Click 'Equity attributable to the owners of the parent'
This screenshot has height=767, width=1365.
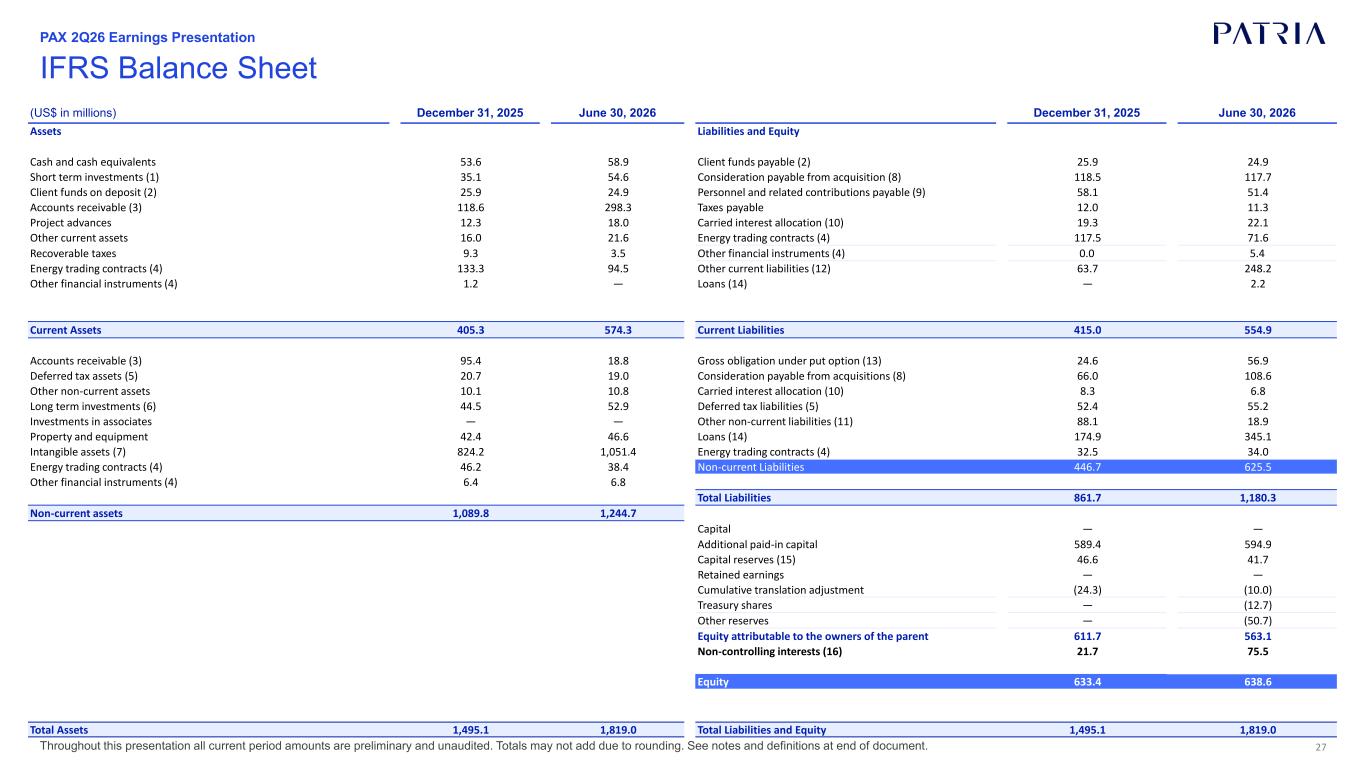coord(813,636)
